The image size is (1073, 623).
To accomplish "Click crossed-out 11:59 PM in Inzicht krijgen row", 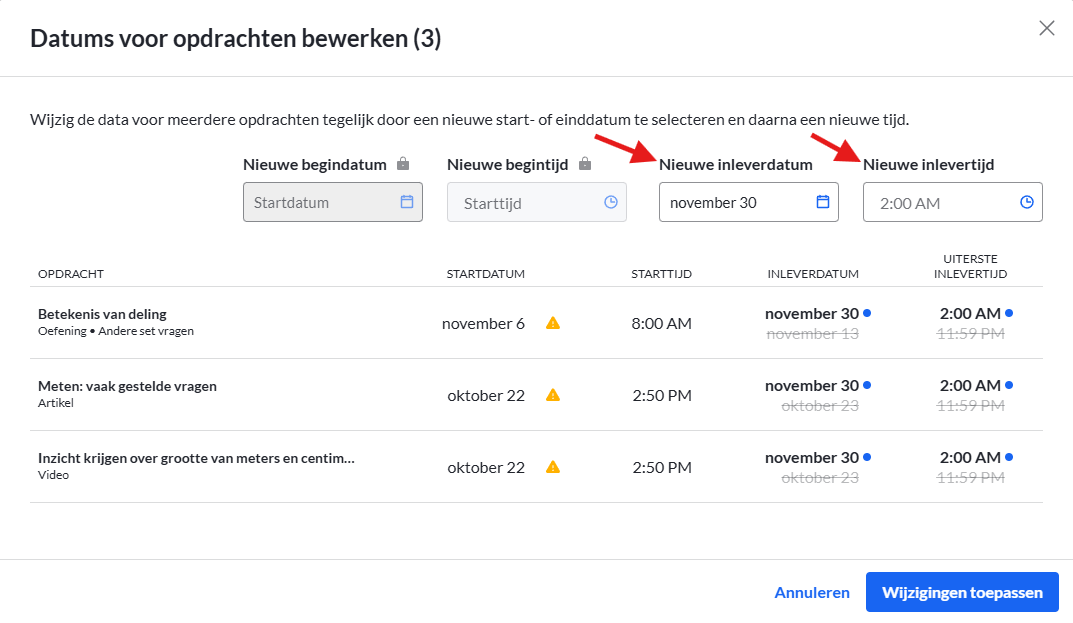I will point(970,477).
